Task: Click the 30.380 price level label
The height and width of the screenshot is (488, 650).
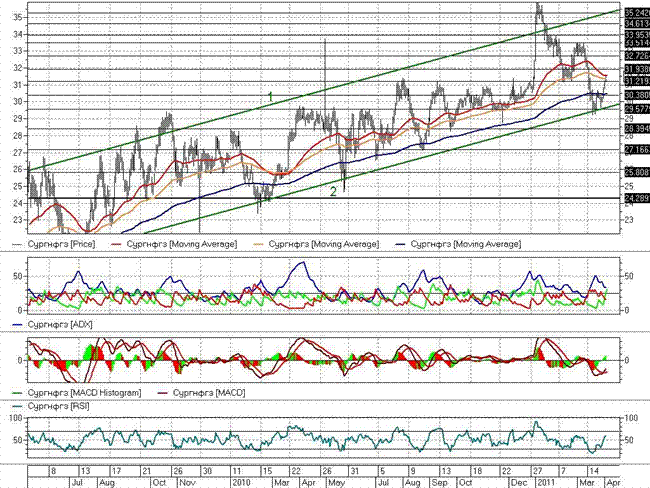Action: (636, 95)
